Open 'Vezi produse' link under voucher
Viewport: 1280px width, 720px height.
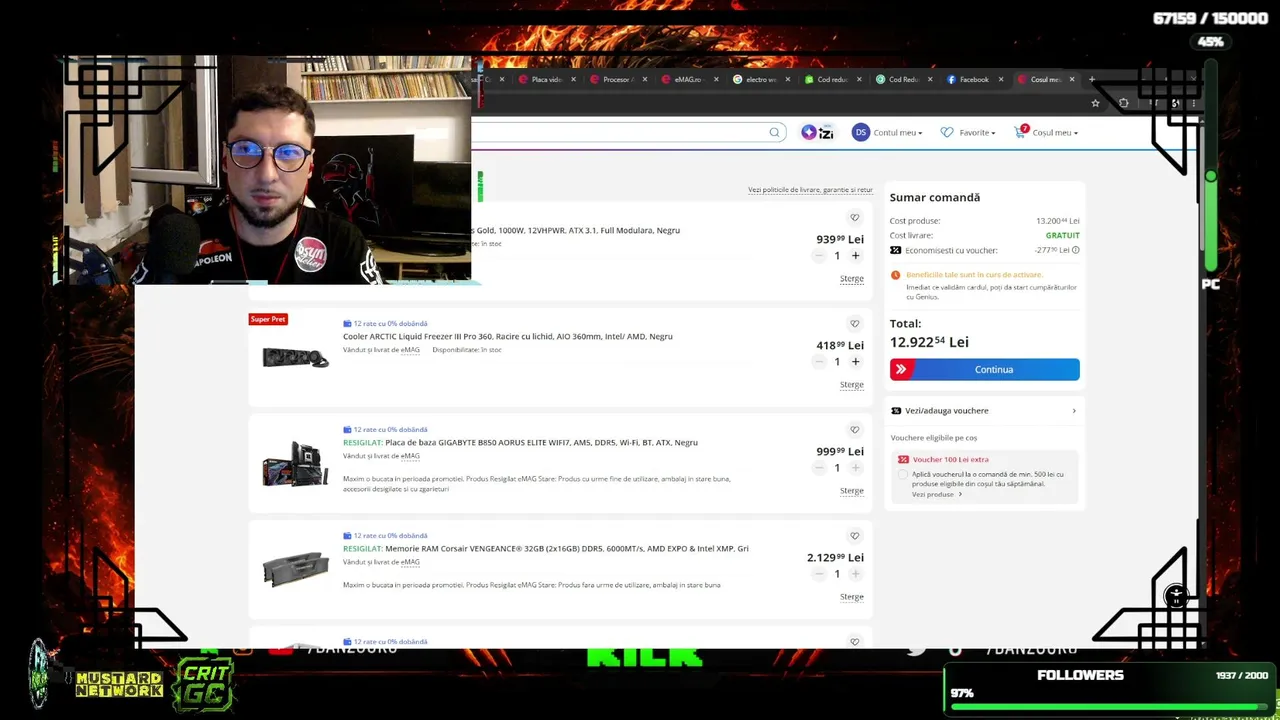[x=937, y=494]
